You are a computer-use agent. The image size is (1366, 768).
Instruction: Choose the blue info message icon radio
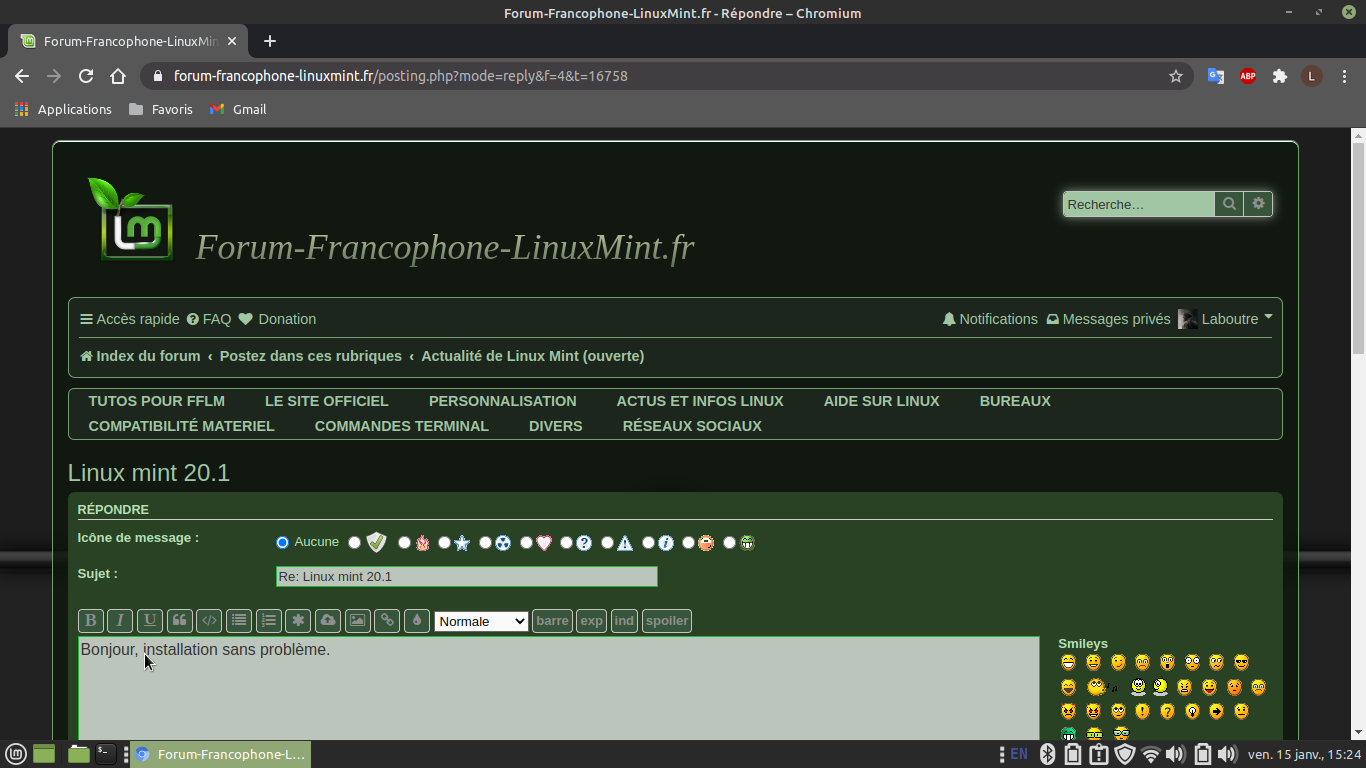click(x=648, y=543)
